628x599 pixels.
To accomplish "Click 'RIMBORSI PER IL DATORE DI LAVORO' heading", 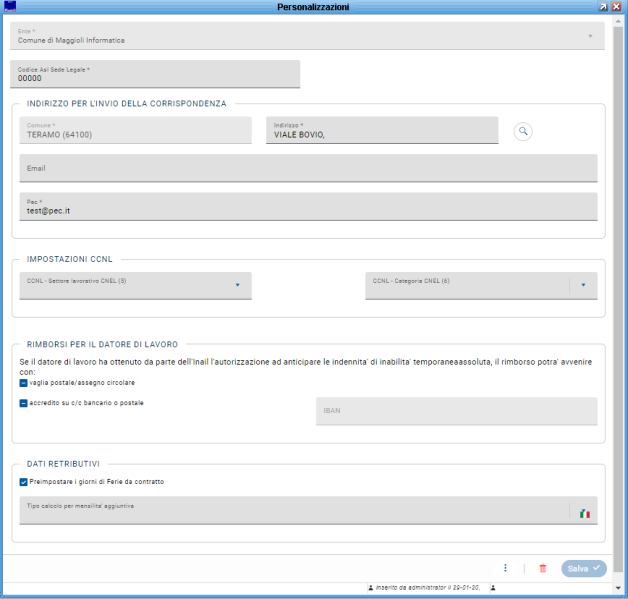I will [103, 344].
